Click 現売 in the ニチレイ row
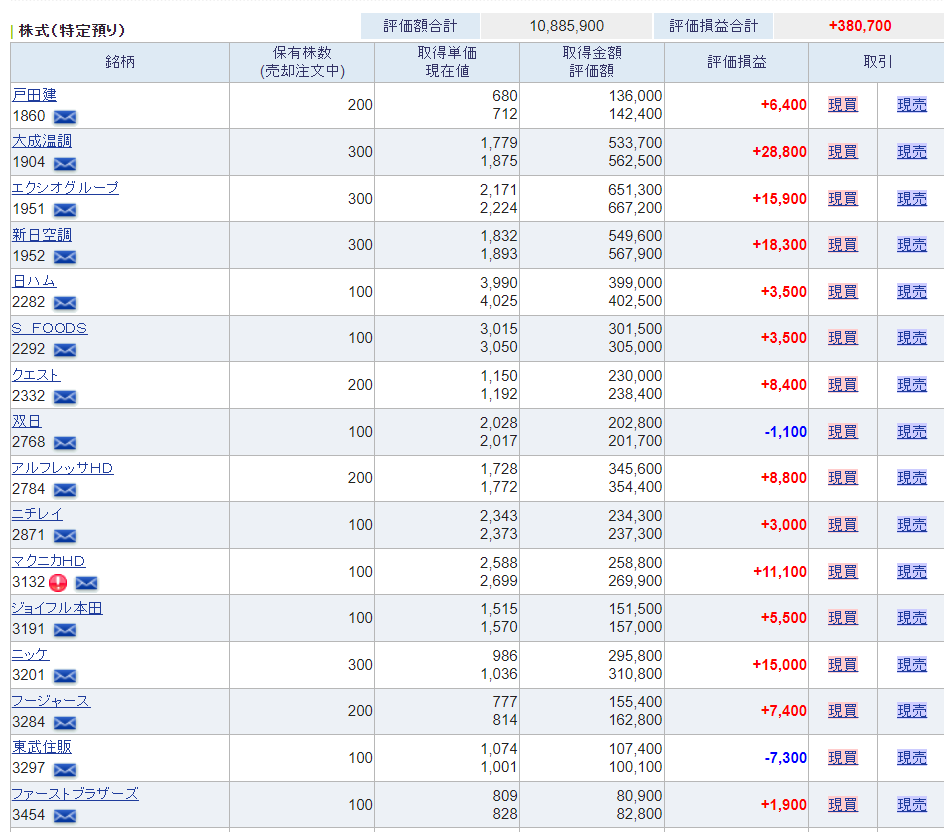 [x=912, y=525]
